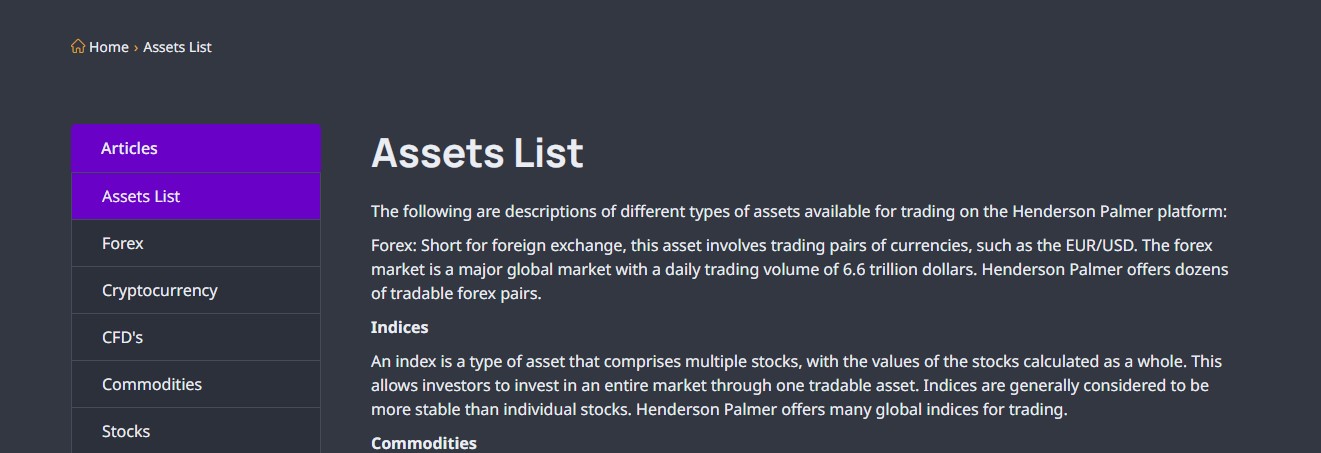This screenshot has width=1321, height=453.
Task: Click the house icon in the breadcrumb
Action: pyautogui.click(x=78, y=46)
